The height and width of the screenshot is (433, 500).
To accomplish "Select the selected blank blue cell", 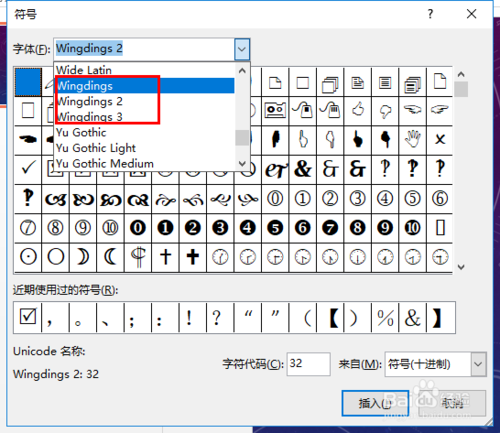I will [28, 82].
